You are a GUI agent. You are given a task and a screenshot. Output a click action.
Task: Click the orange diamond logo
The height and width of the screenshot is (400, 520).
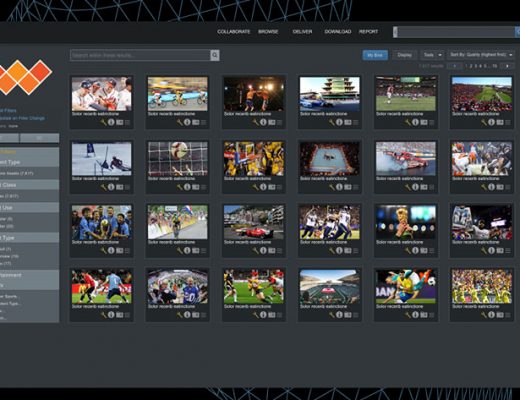click(25, 77)
